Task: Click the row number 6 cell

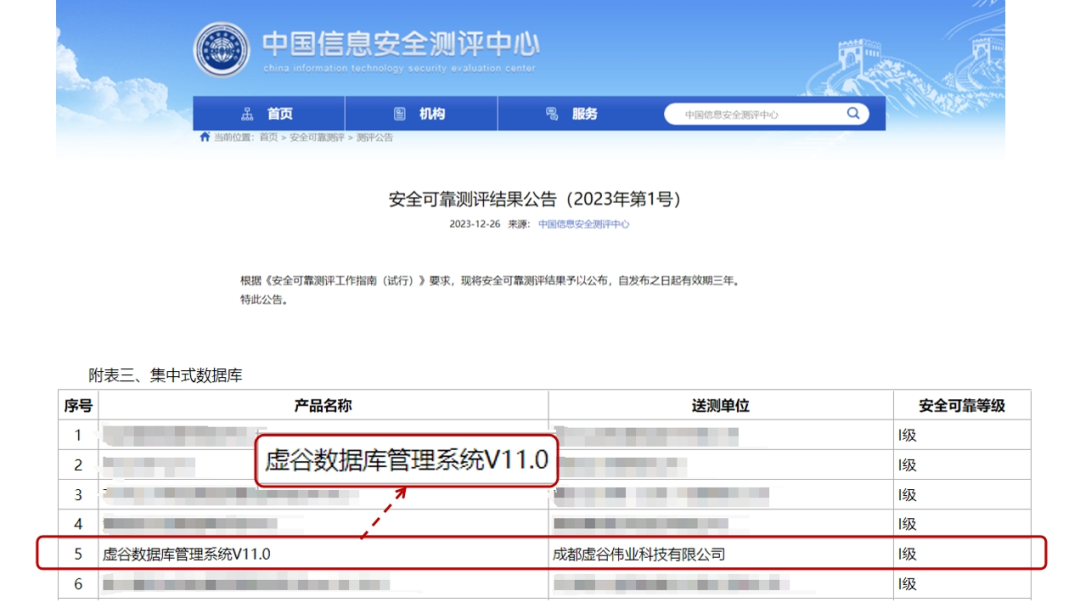Action: [78, 584]
